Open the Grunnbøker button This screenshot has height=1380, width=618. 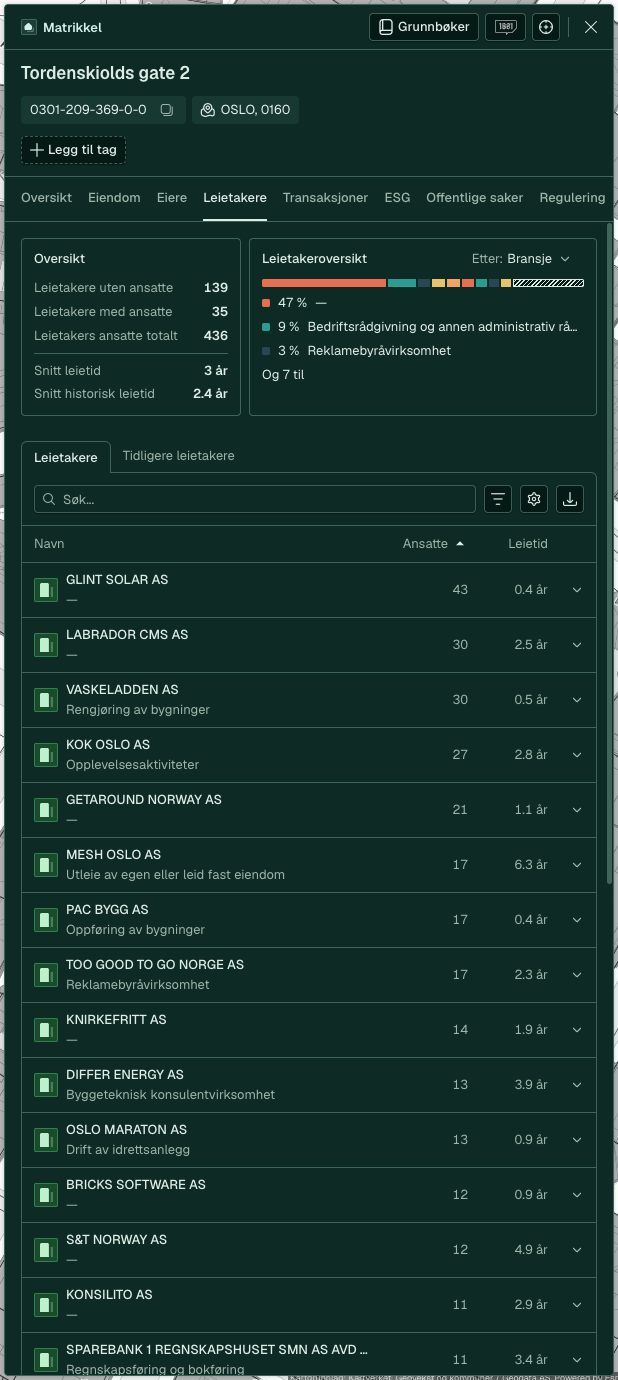[424, 27]
